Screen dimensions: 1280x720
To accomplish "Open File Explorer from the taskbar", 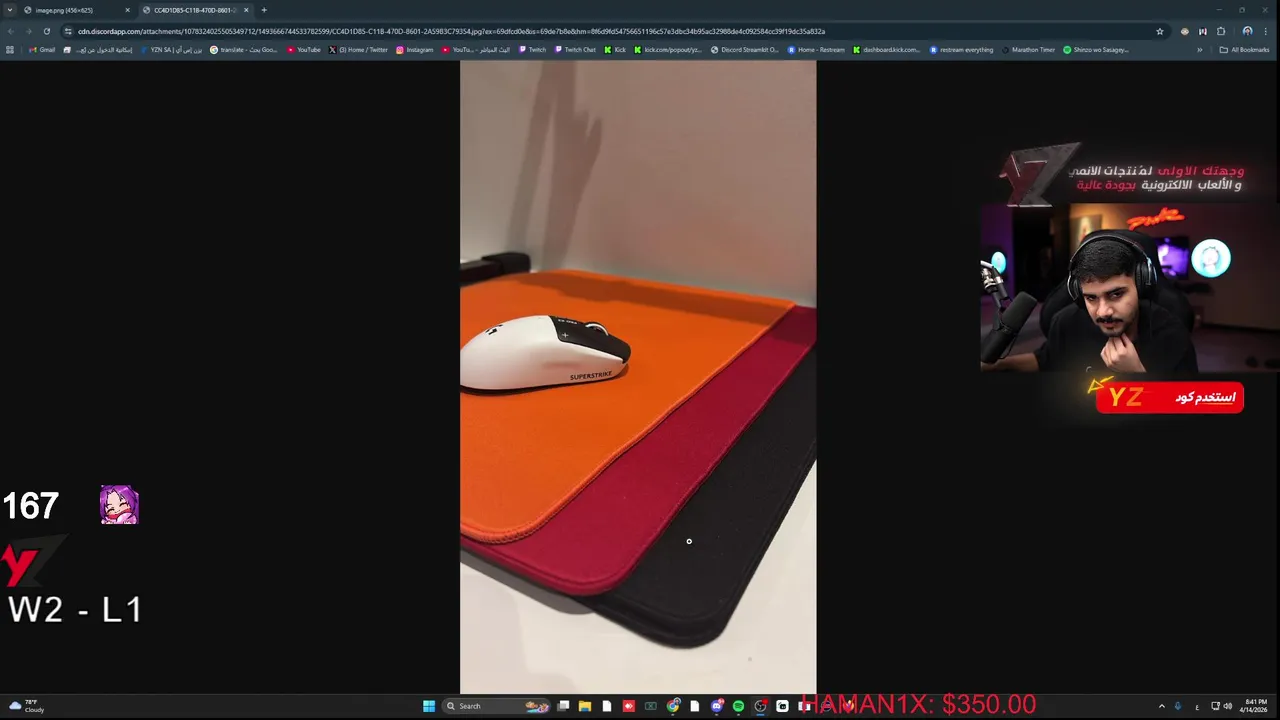I will click(x=585, y=706).
